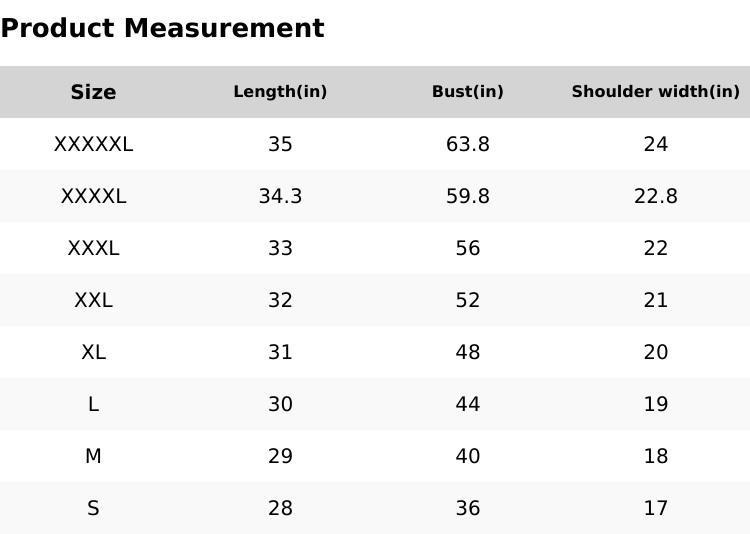Viewport: 750px width, 534px height.
Task: Click the 22.8 shoulder width value
Action: pos(655,196)
